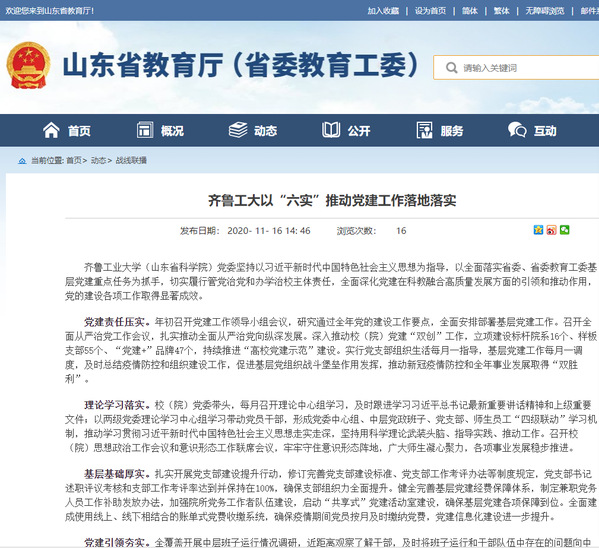599x548 pixels.
Task: Click article title 齐鲁工大以“六实”
Action: click(x=332, y=200)
